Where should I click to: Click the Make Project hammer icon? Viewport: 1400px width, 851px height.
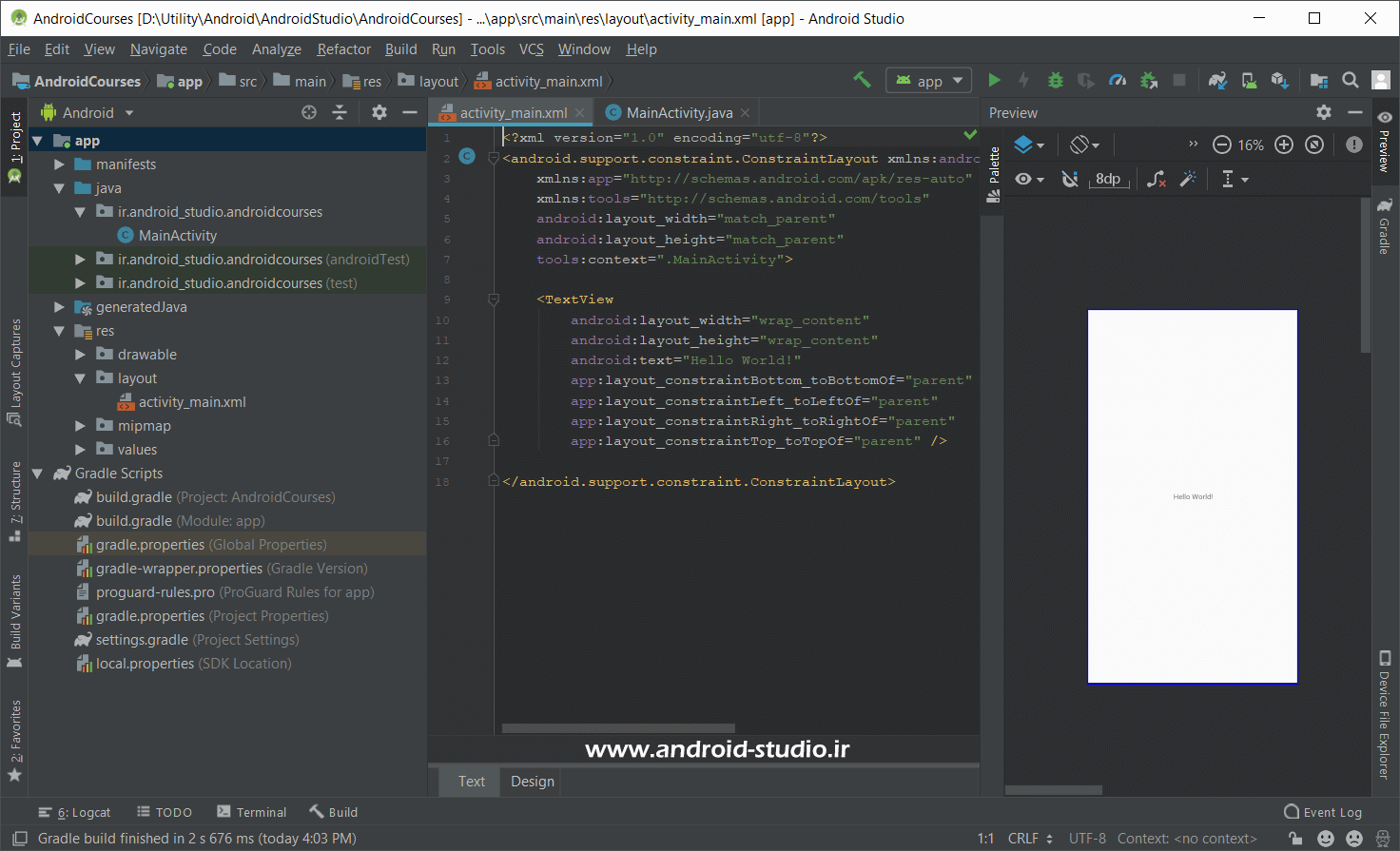click(862, 81)
